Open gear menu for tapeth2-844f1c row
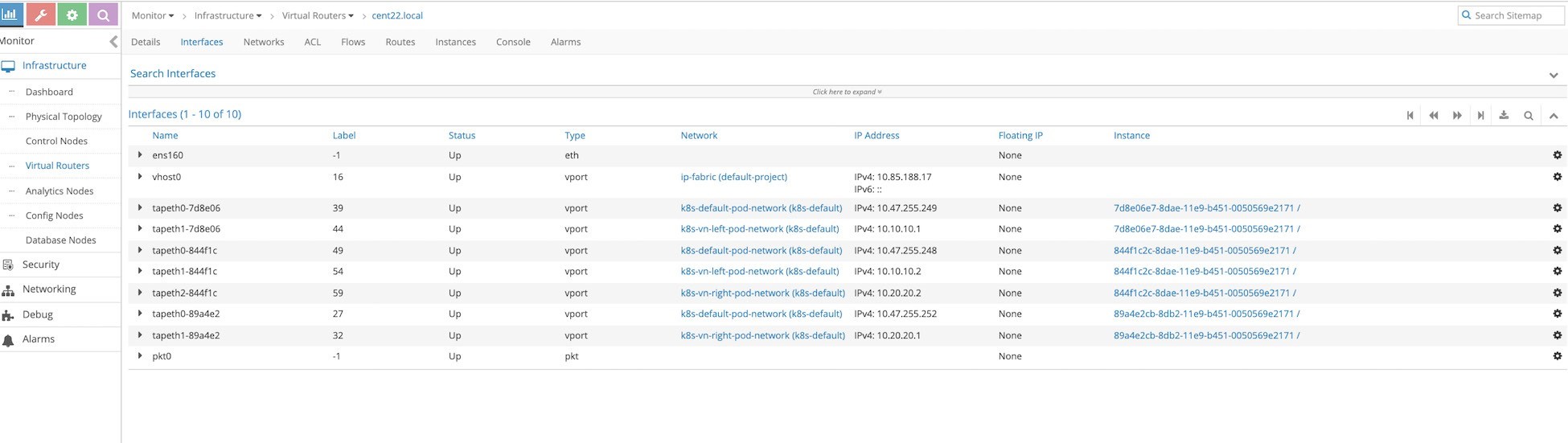Screen dimensions: 1568x443 pos(1557,293)
